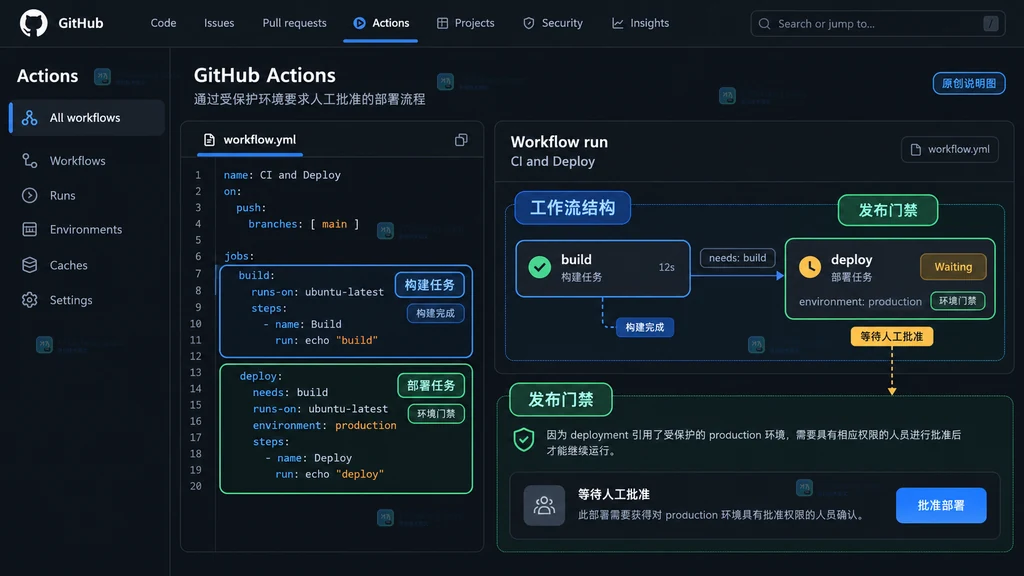
Task: Copy the workflow.yml code contents
Action: point(461,140)
